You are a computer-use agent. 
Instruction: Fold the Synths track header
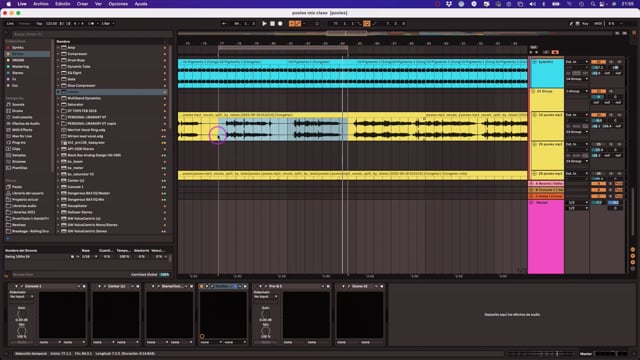534,62
